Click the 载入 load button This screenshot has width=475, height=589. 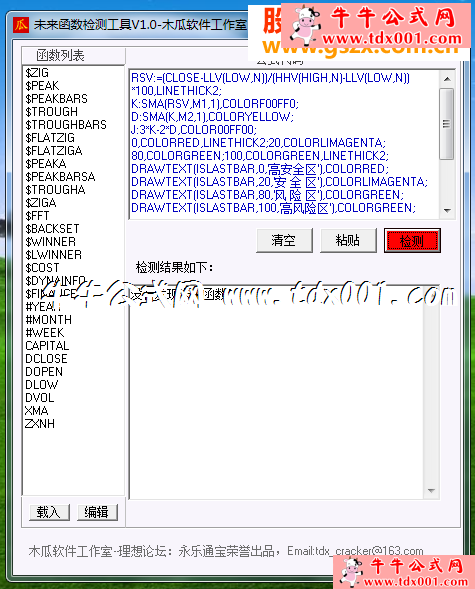pos(49,512)
